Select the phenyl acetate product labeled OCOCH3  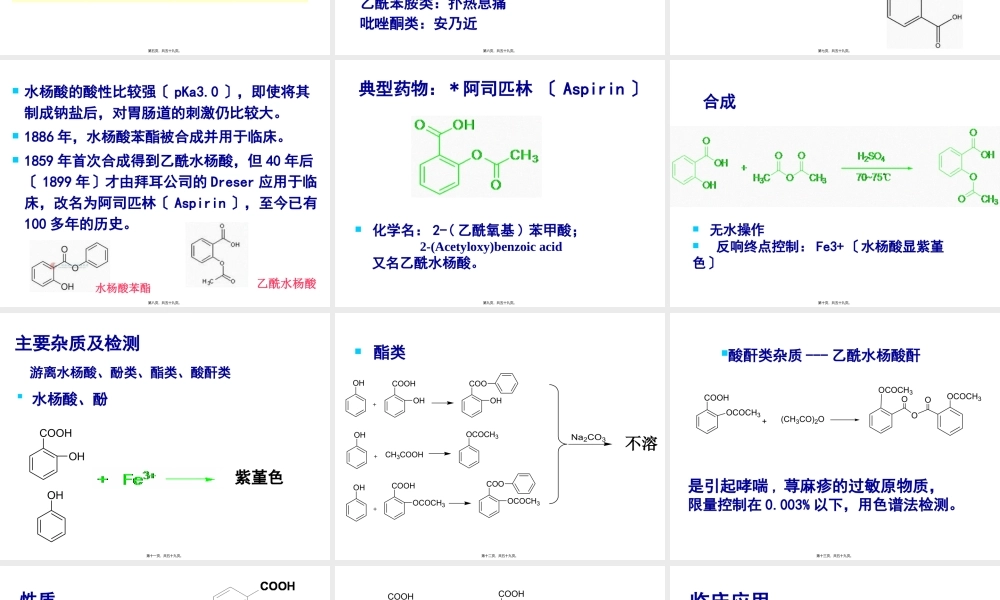pyautogui.click(x=478, y=449)
